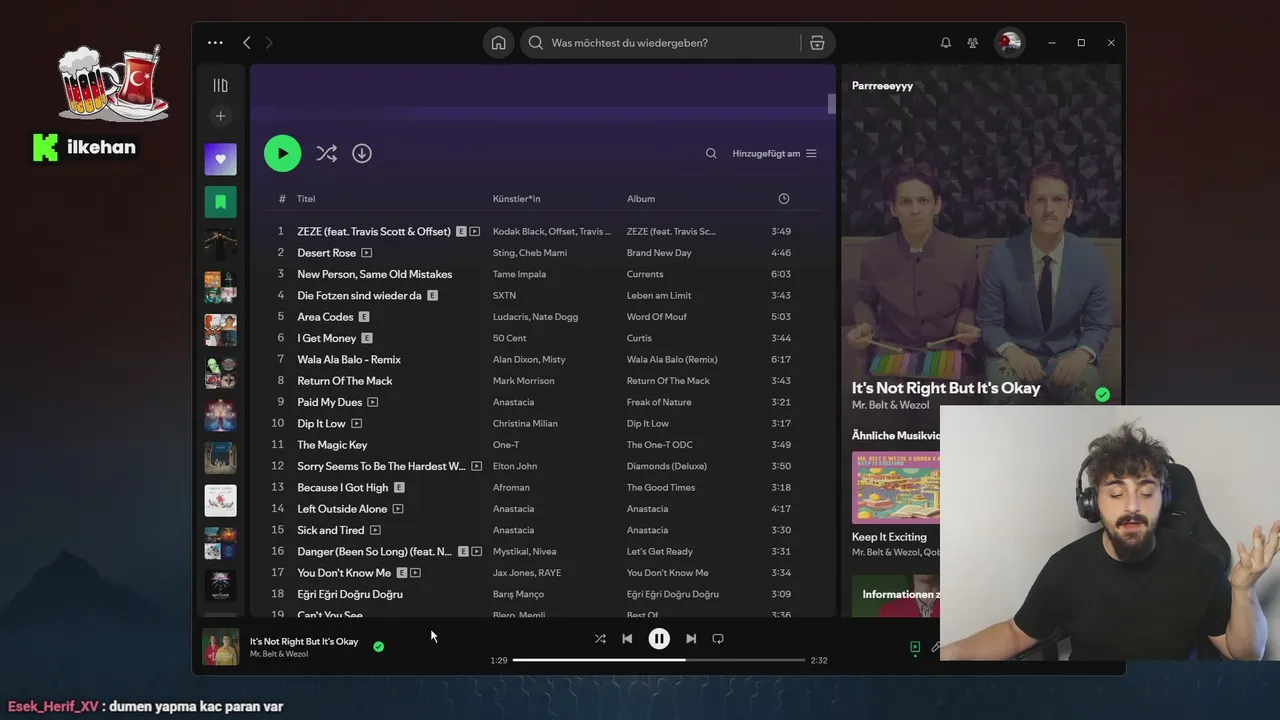The height and width of the screenshot is (720, 1280).
Task: Open 'It's Not Right But It's Okay' title in panel
Action: (x=946, y=388)
